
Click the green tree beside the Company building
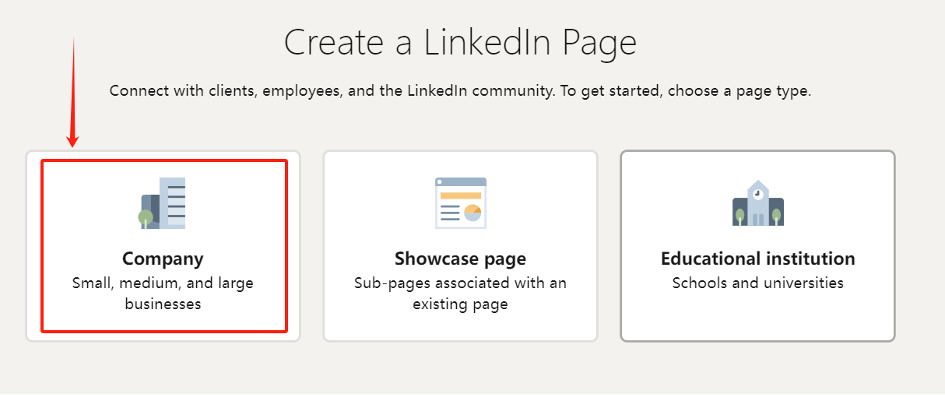(x=145, y=219)
